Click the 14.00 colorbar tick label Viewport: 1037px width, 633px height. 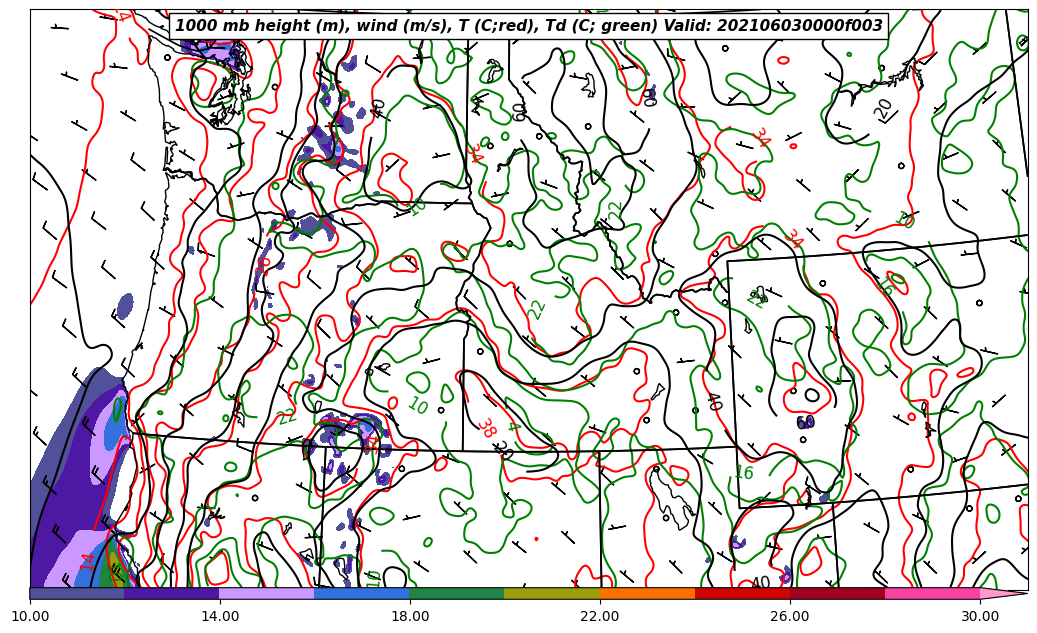[x=220, y=616]
